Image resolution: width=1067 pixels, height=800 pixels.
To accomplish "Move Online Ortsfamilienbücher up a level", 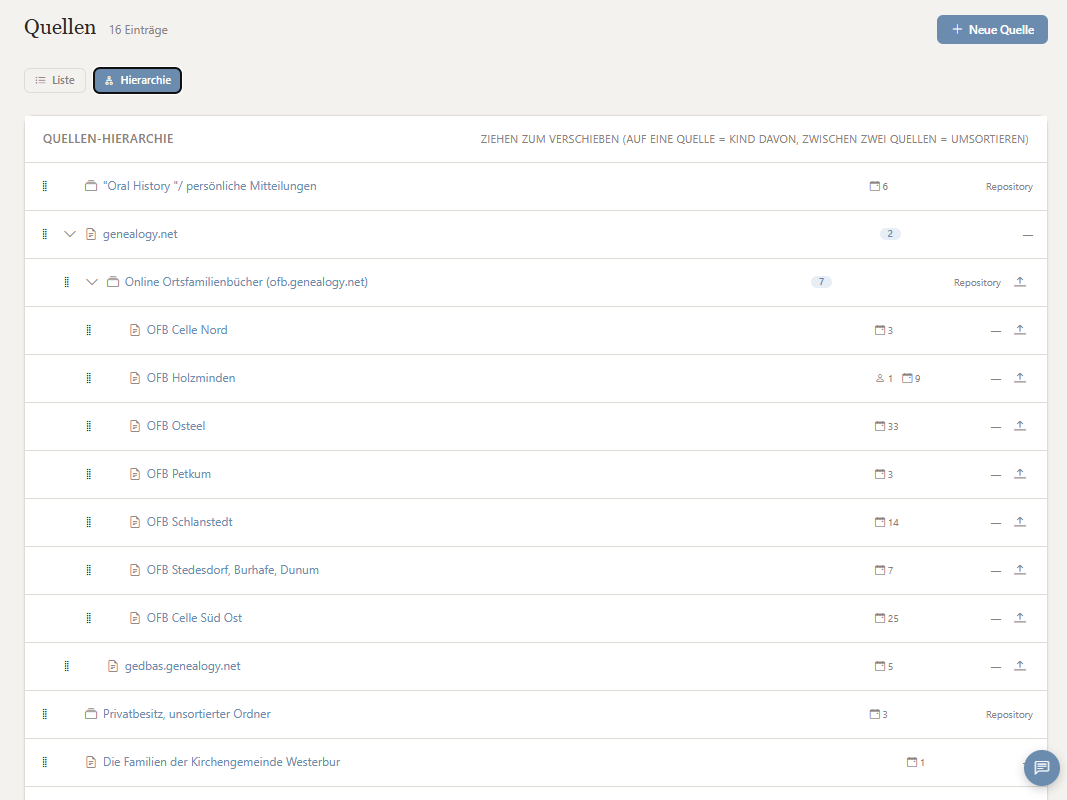I will click(1020, 282).
